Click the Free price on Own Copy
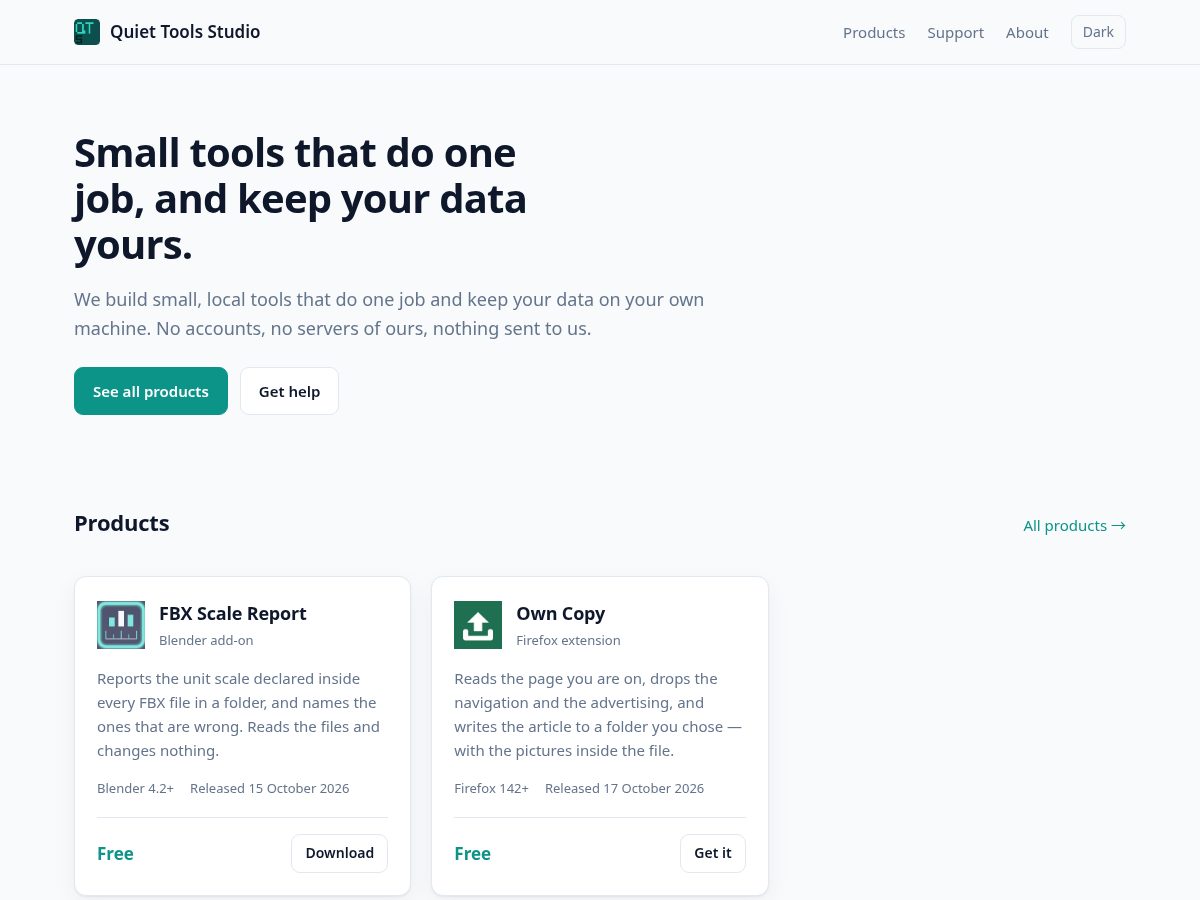 tap(472, 853)
